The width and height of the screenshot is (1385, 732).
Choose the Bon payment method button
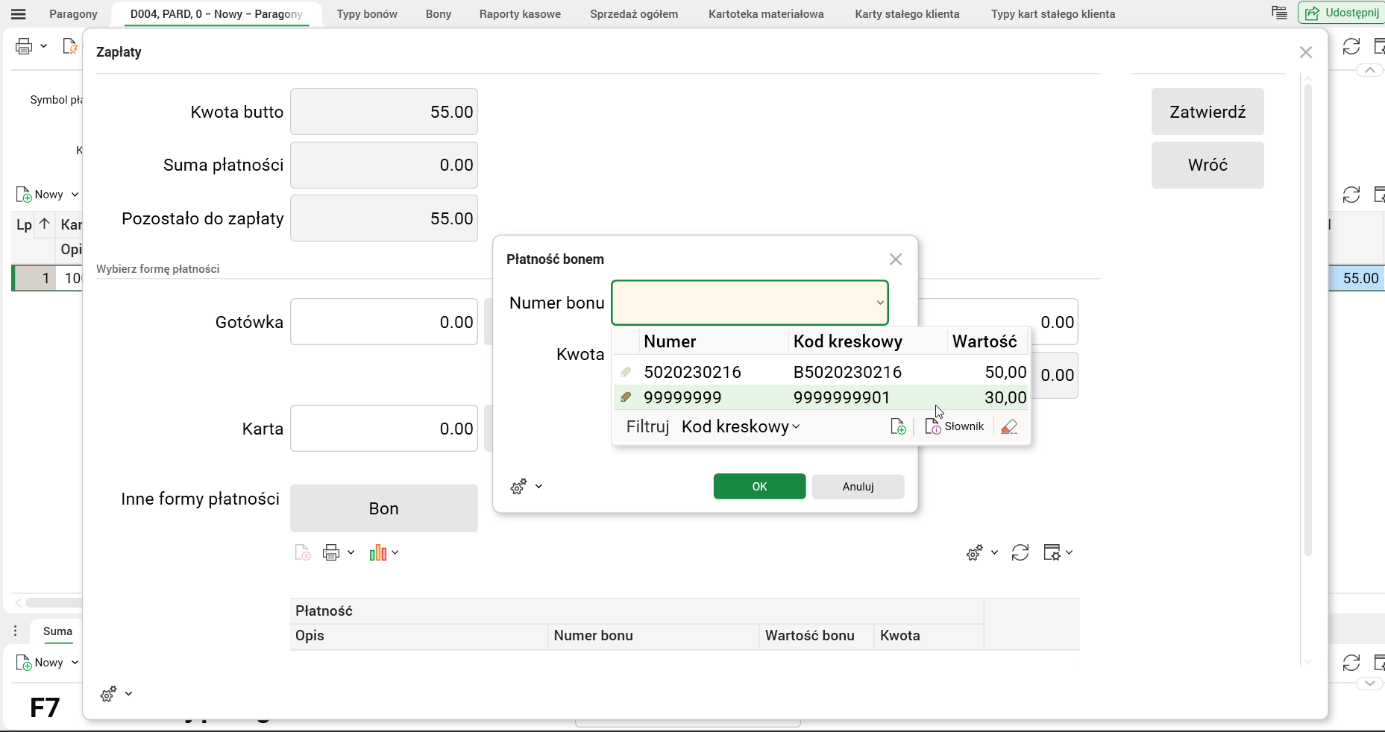click(384, 508)
